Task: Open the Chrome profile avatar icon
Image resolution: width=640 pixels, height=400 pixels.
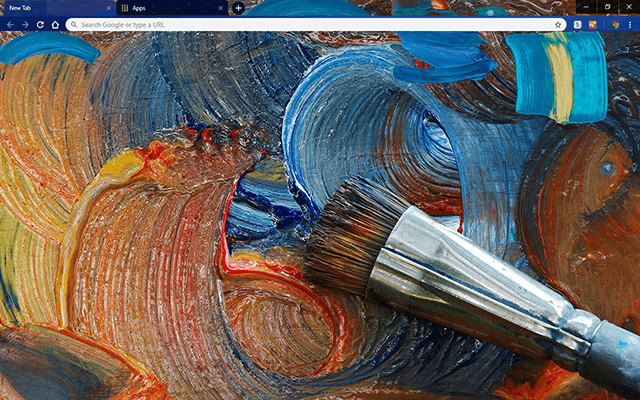Action: (x=615, y=25)
